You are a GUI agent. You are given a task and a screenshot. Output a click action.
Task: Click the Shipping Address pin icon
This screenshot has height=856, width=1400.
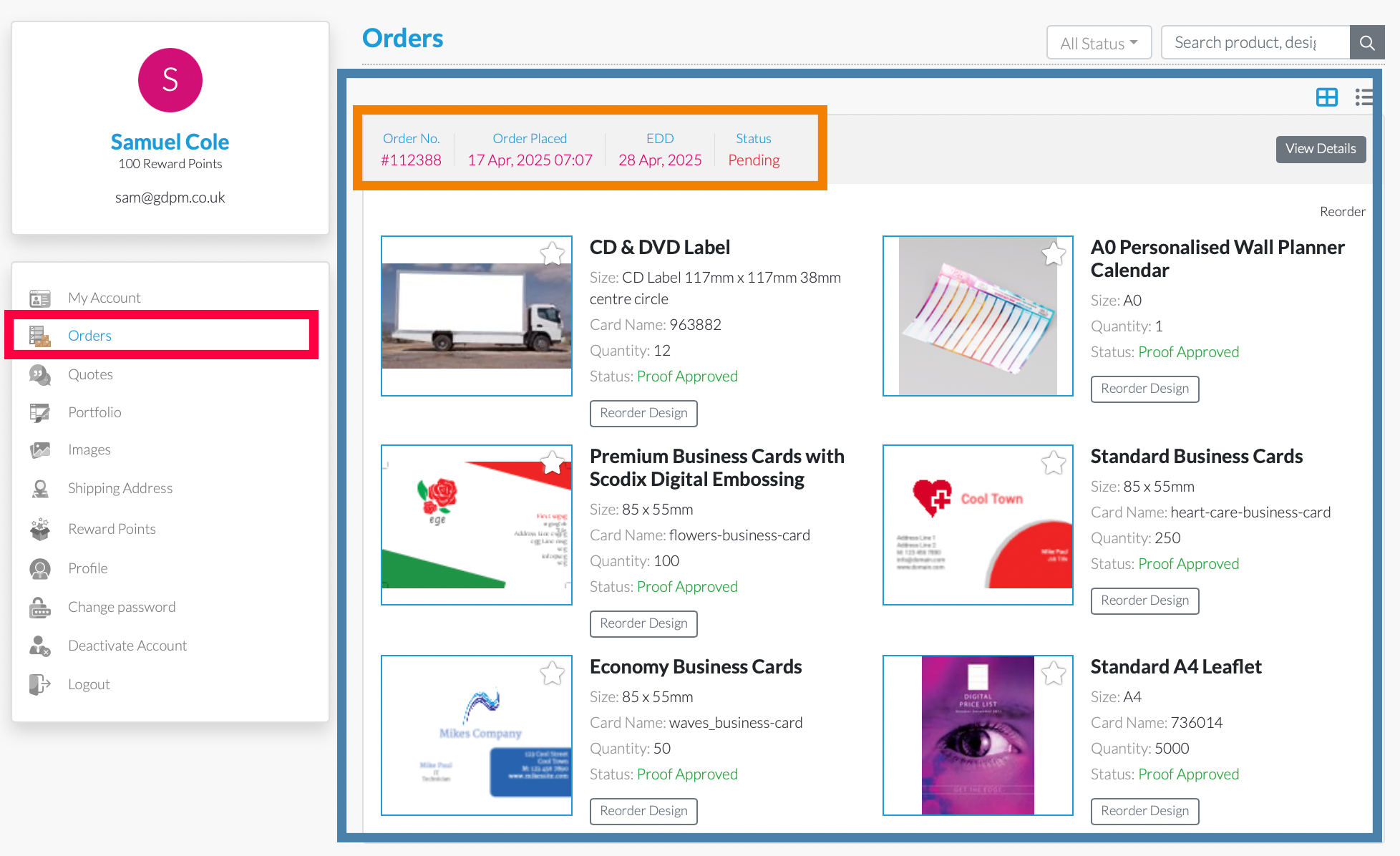click(40, 488)
